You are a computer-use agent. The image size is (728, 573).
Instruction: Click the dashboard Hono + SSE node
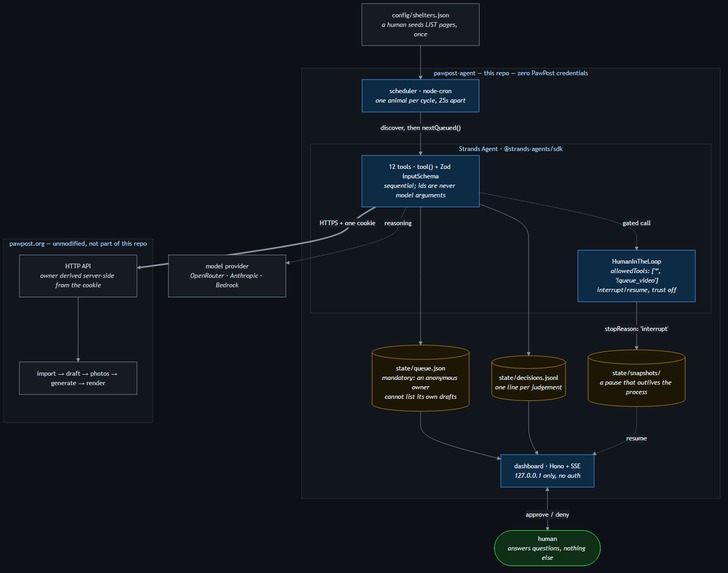pos(547,471)
